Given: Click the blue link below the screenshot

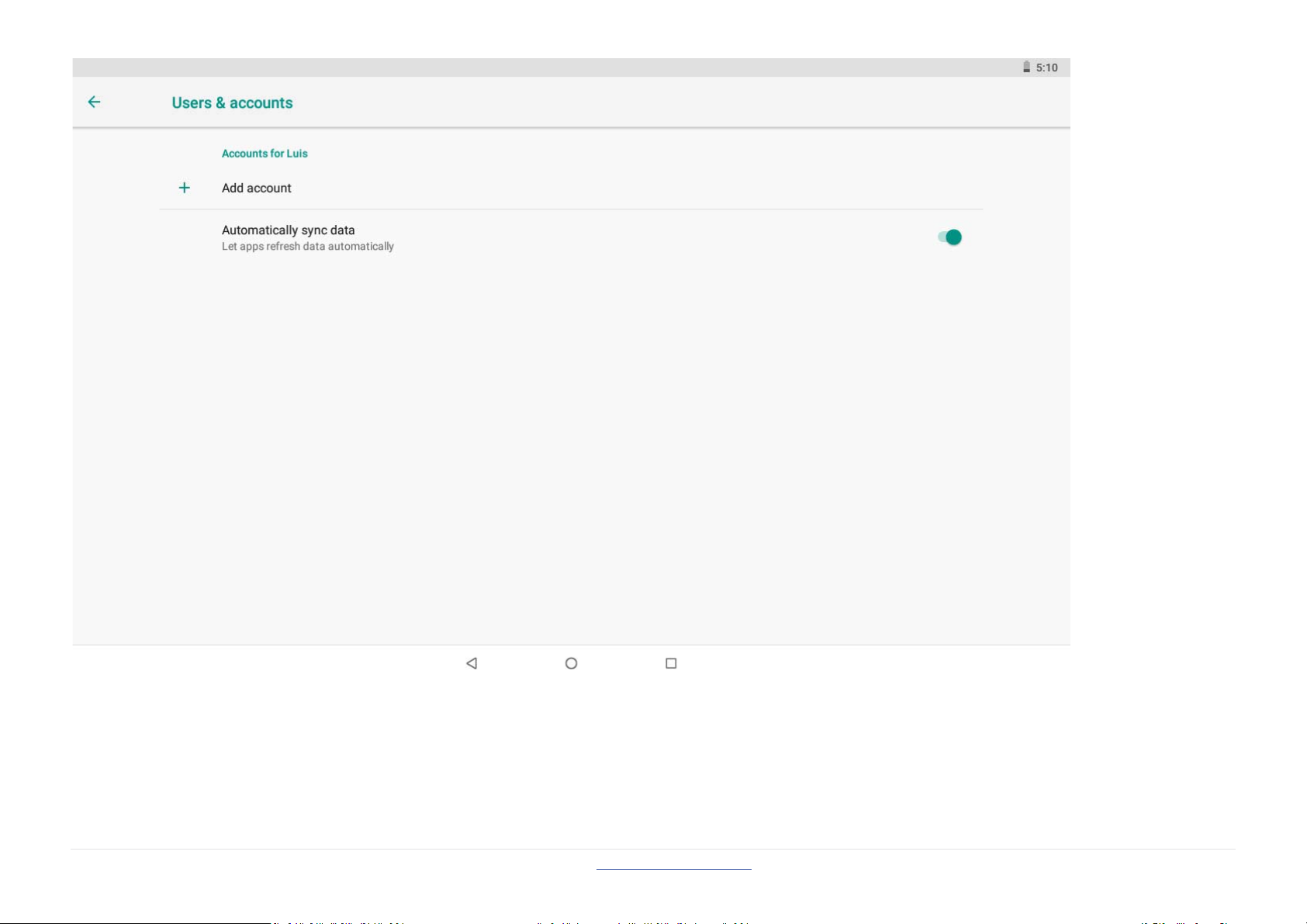Looking at the screenshot, I should pos(674,869).
